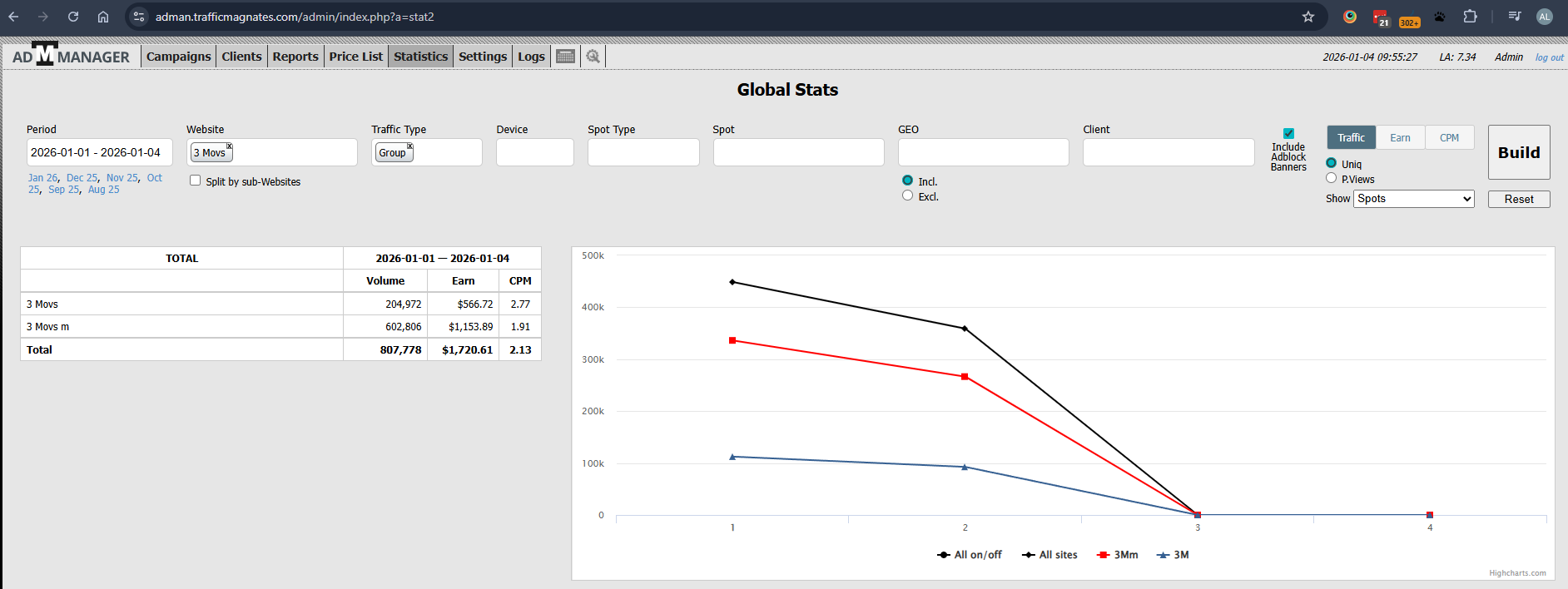Click the Period date range field

100,152
